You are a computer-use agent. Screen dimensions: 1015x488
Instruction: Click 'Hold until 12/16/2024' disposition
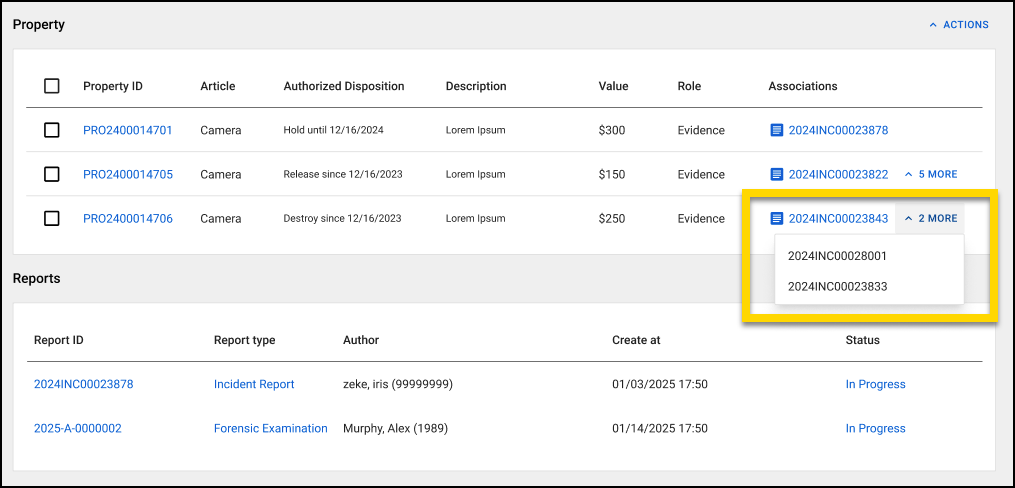pyautogui.click(x=333, y=130)
